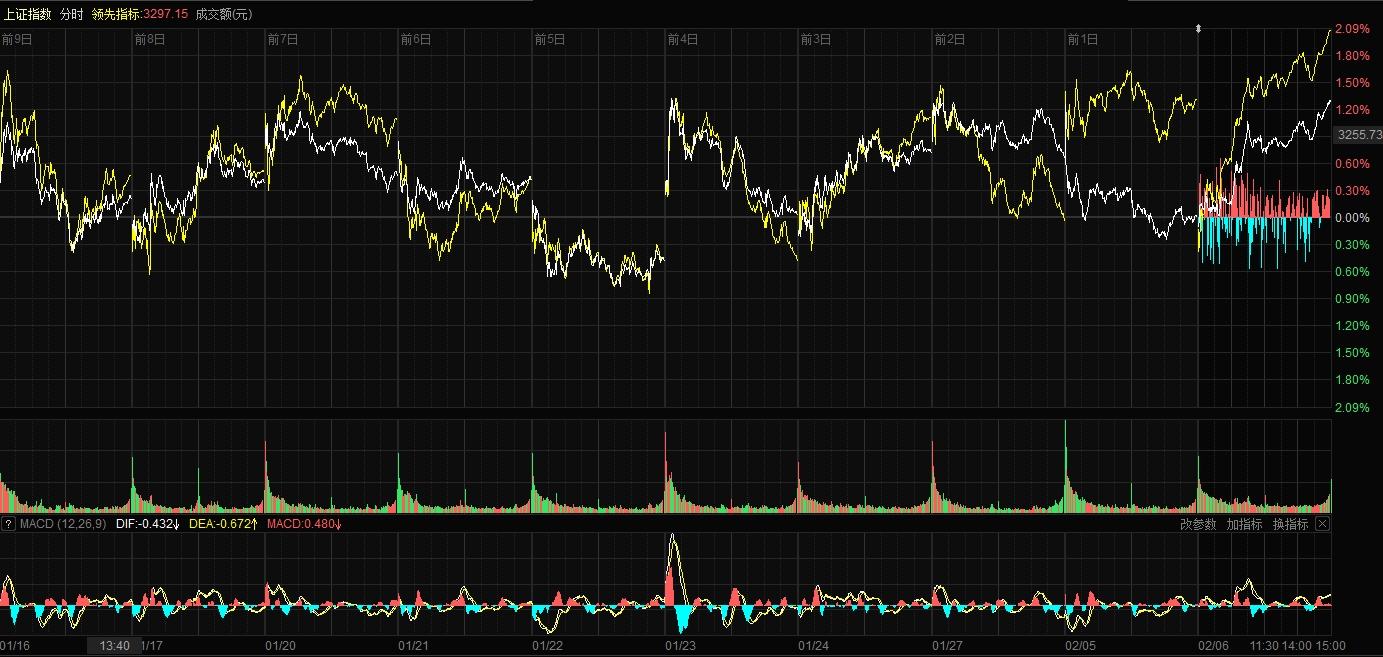Switch to the 分时 intraday view label
This screenshot has width=1383, height=657.
72,14
